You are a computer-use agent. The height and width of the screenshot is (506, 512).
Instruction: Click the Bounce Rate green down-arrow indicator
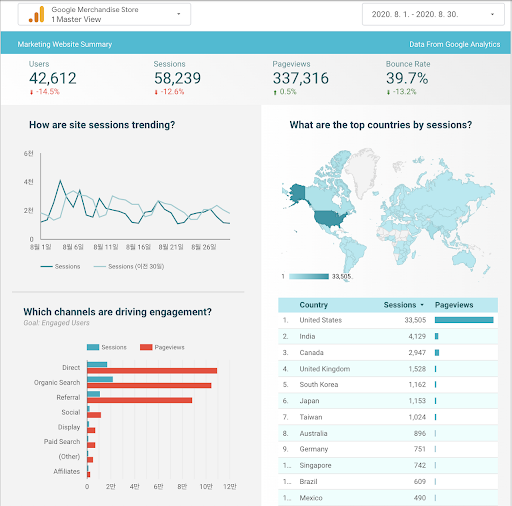[388, 92]
